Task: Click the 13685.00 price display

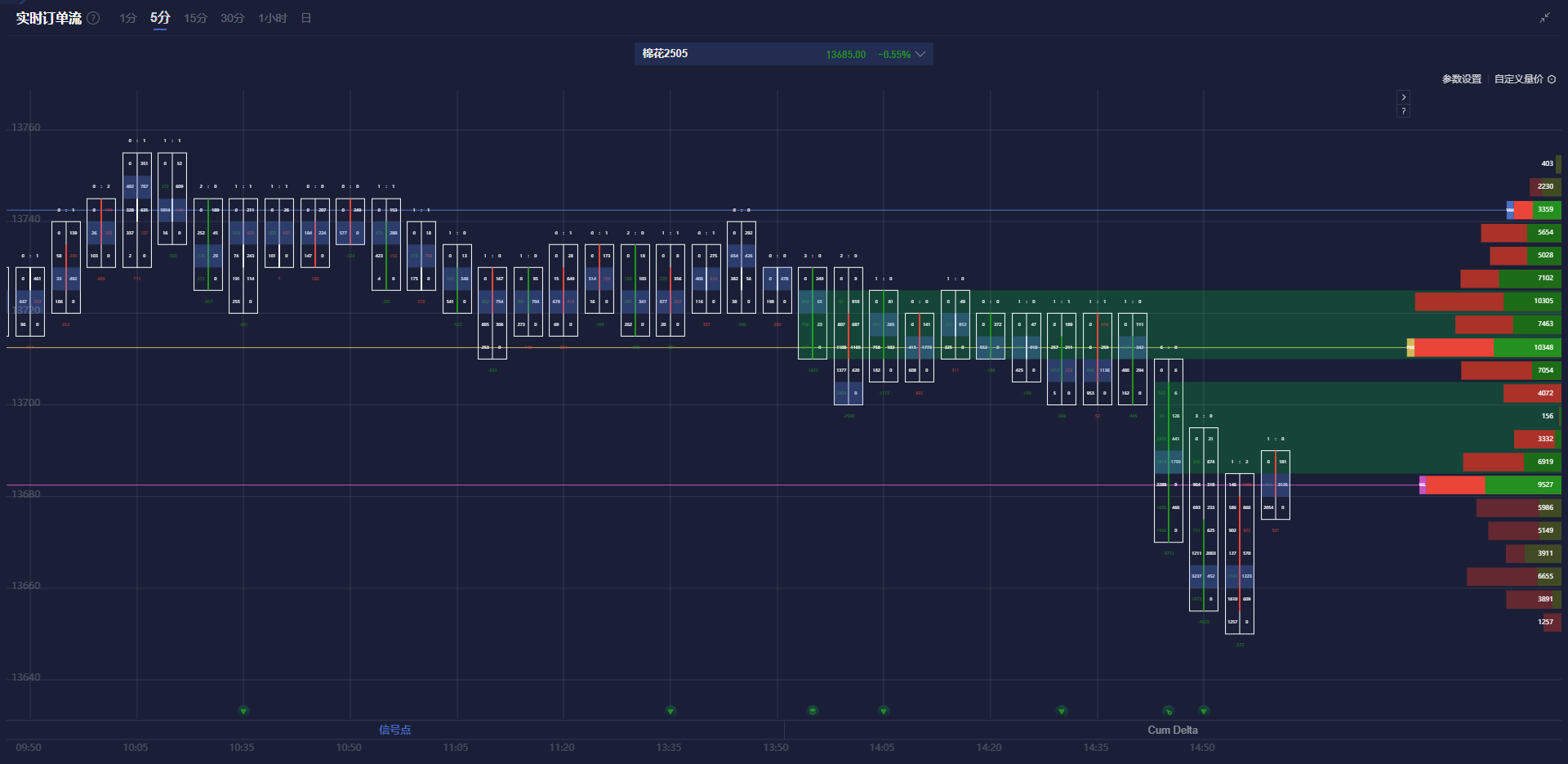Action: pyautogui.click(x=845, y=54)
